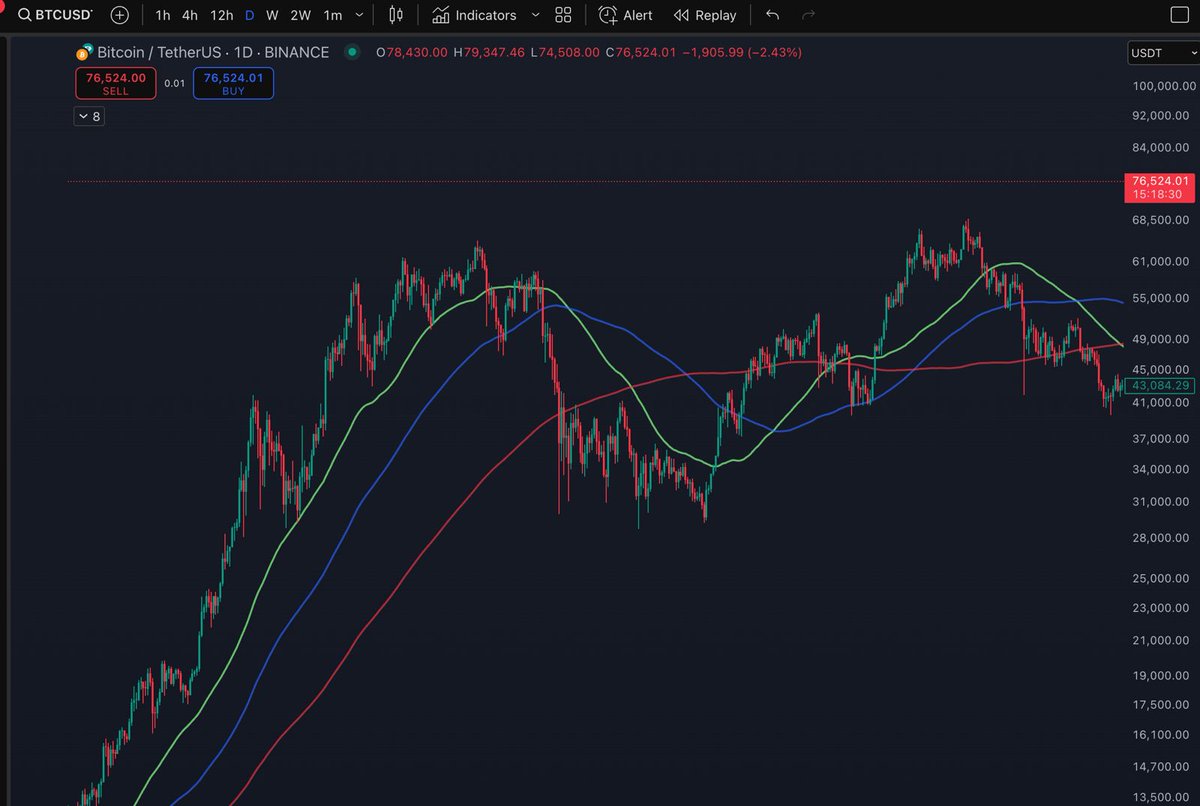Click the green market status dot
Image resolution: width=1200 pixels, height=806 pixels.
pos(352,52)
